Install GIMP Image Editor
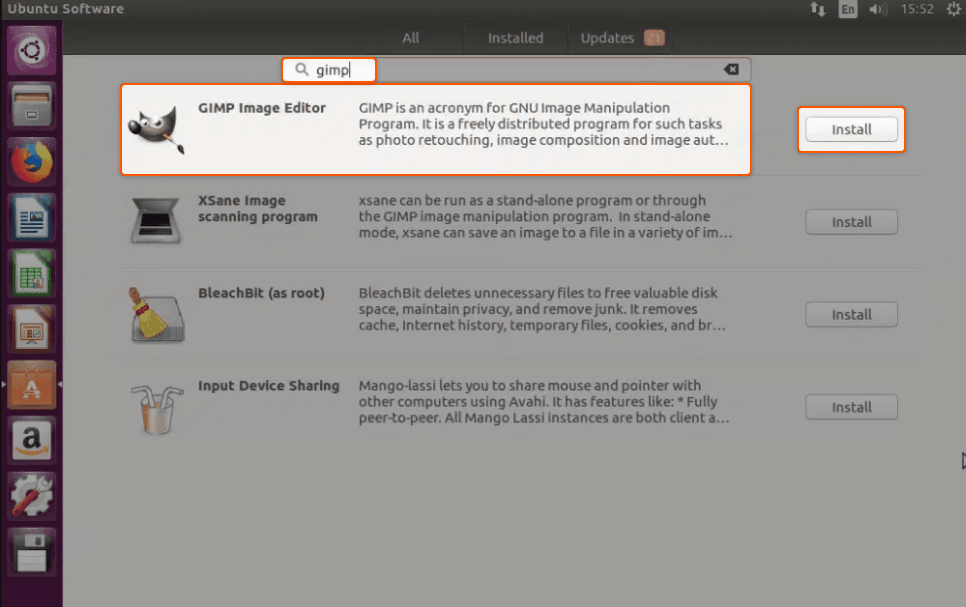This screenshot has width=966, height=607. click(x=851, y=129)
